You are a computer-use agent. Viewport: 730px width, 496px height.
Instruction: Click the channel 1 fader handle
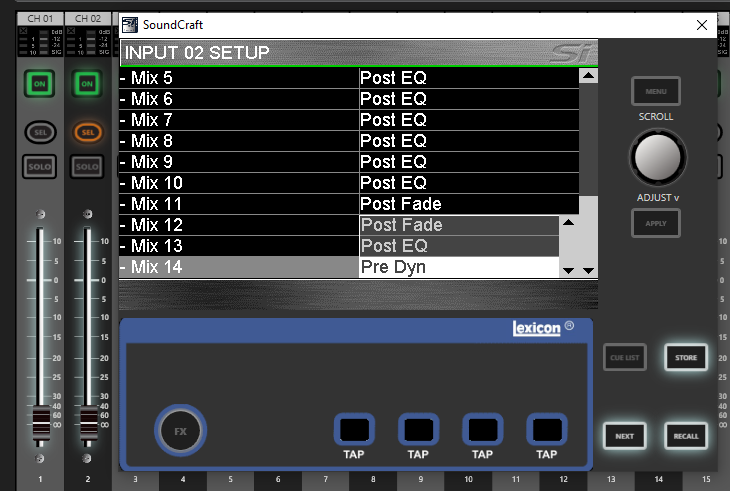coord(41,423)
